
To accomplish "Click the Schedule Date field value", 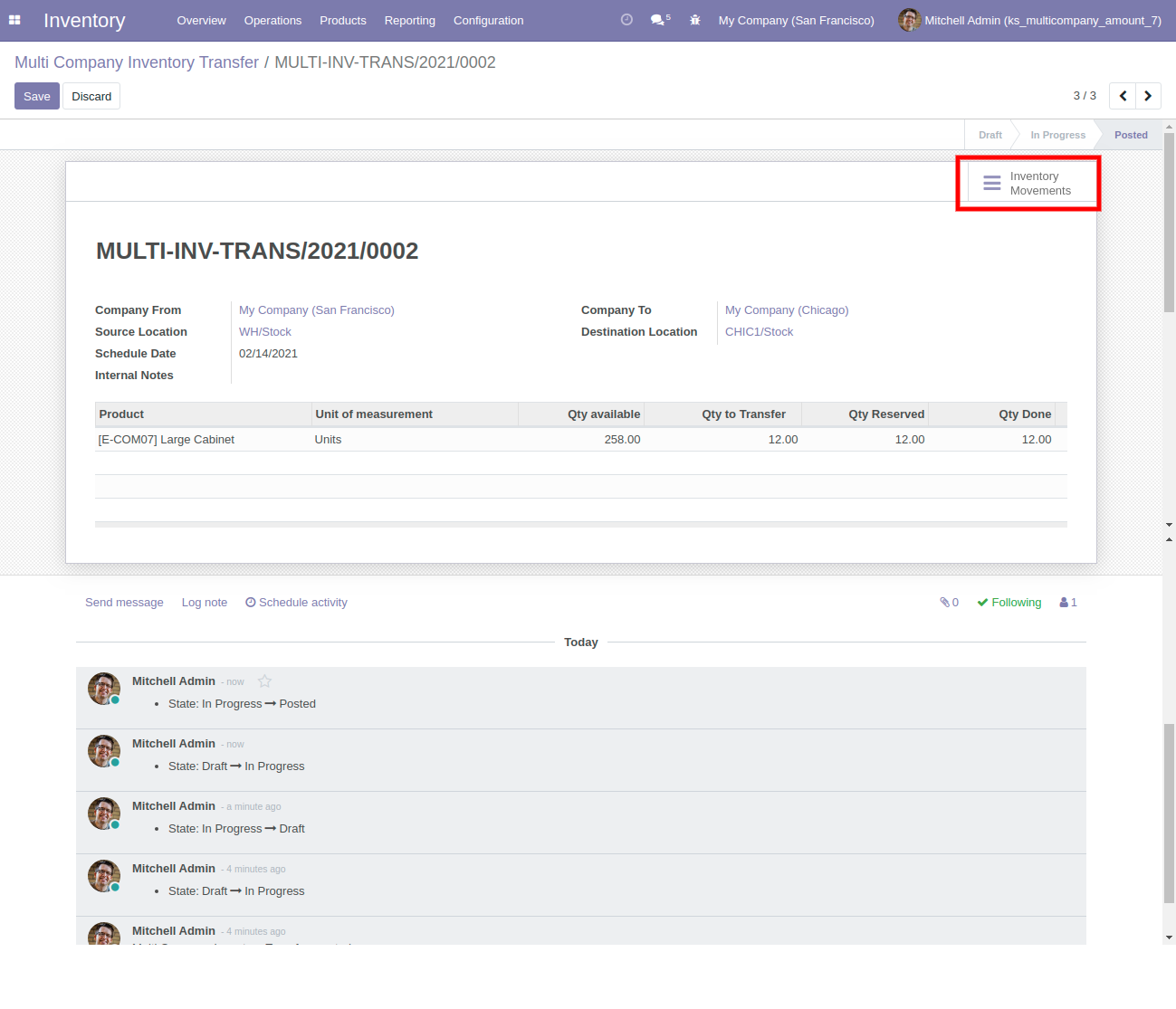I will point(268,354).
